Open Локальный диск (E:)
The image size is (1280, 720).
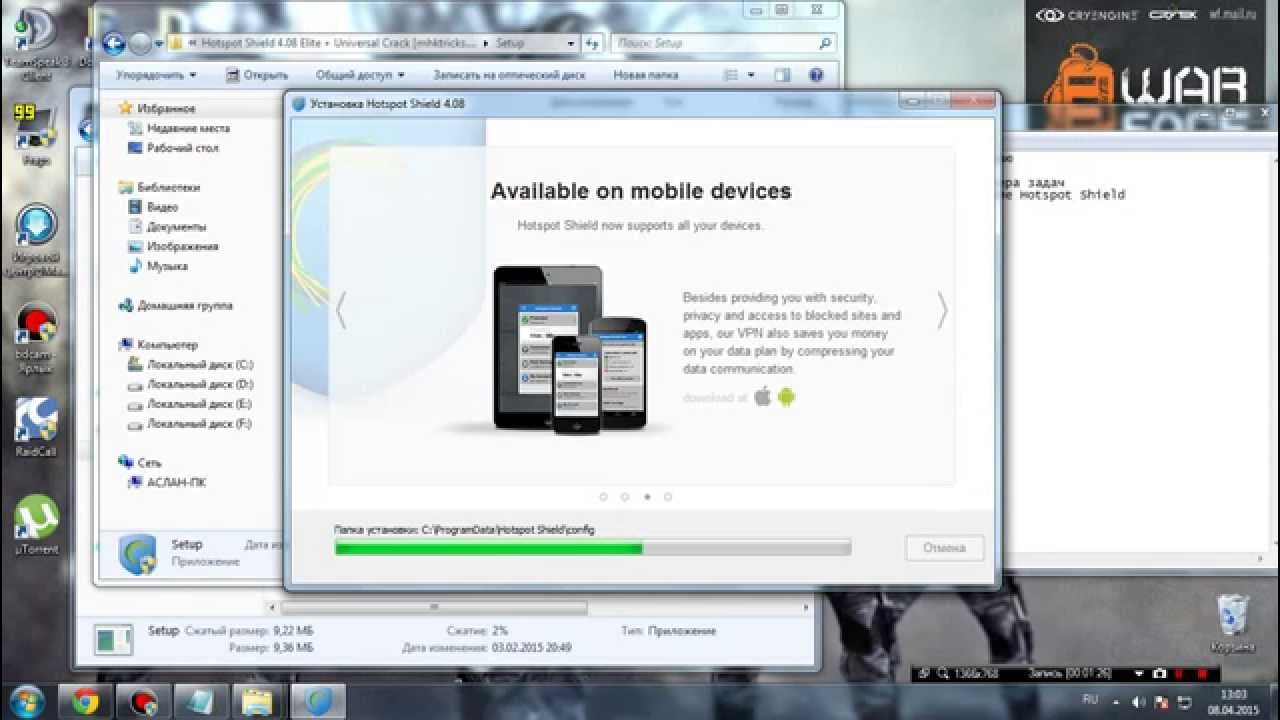[192, 404]
